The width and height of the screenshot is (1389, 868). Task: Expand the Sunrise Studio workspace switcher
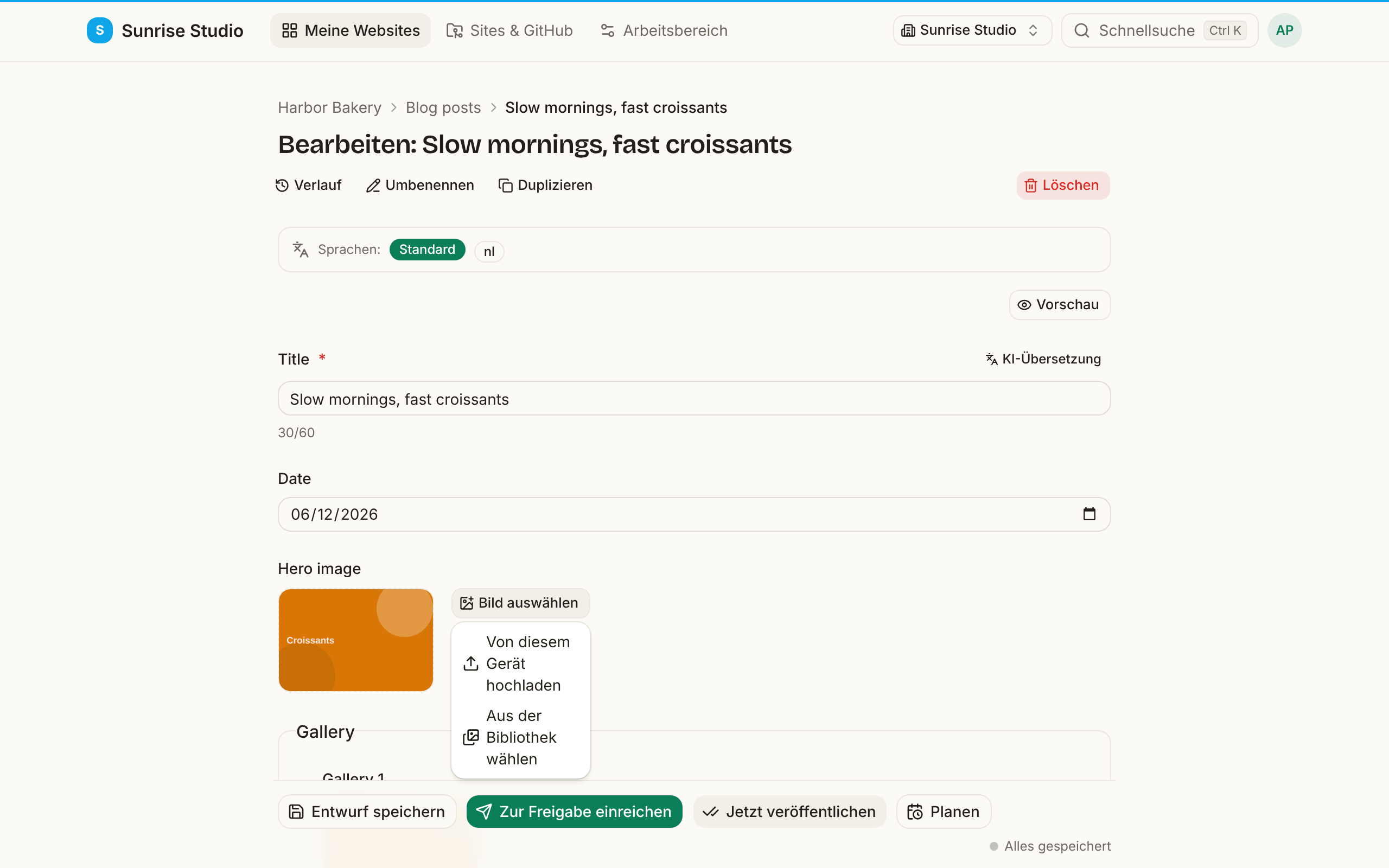972,30
